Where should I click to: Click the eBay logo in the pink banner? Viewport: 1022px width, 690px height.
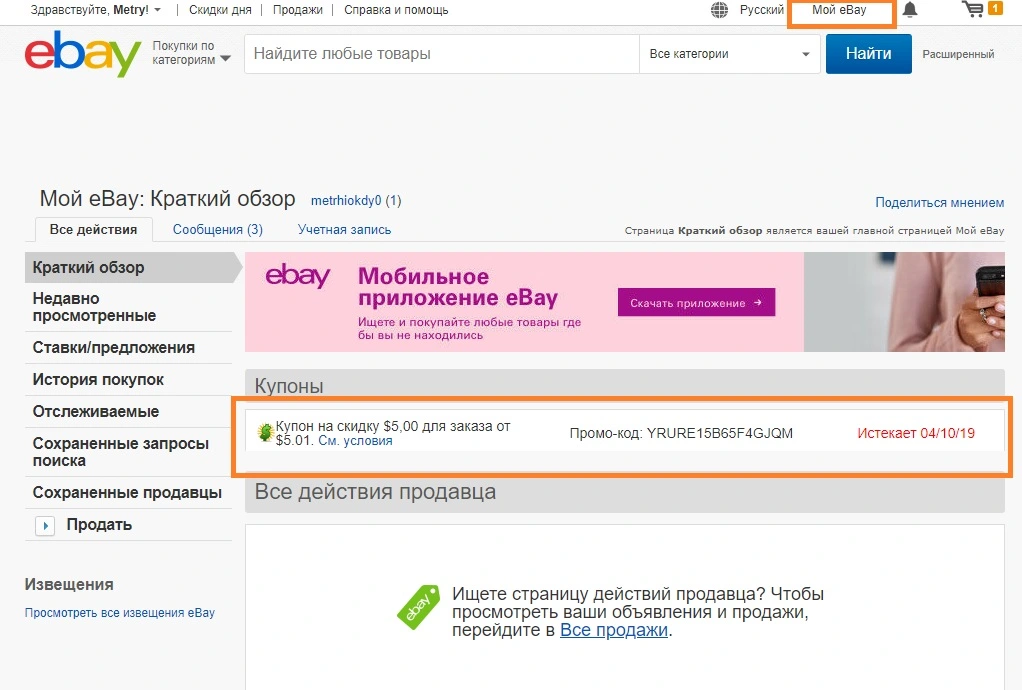(297, 276)
